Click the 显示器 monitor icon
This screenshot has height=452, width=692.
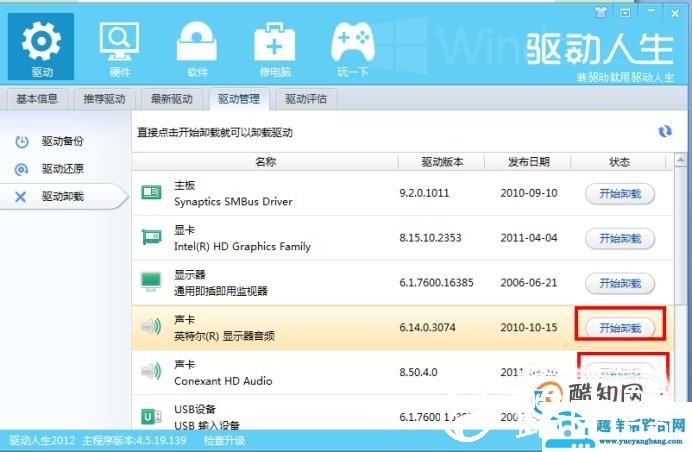click(151, 282)
